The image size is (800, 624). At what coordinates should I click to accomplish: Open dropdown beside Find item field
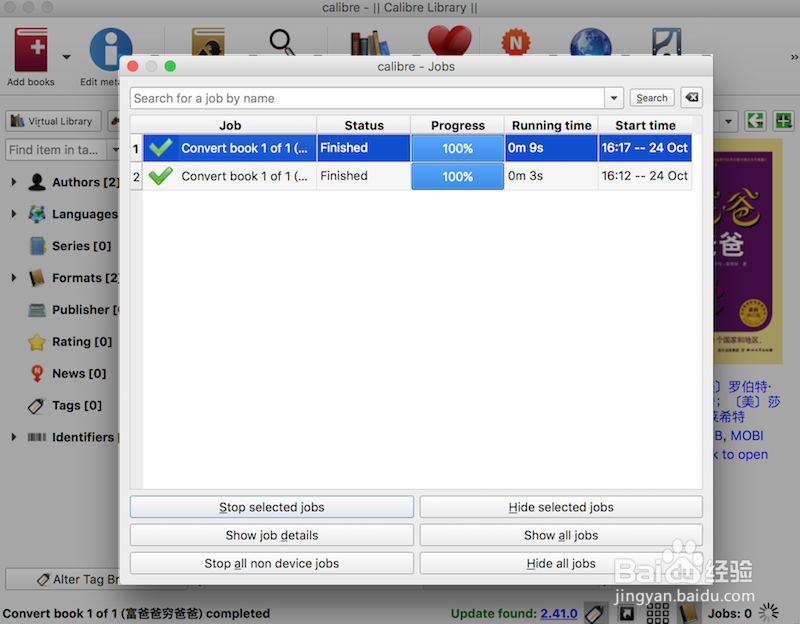[115, 149]
